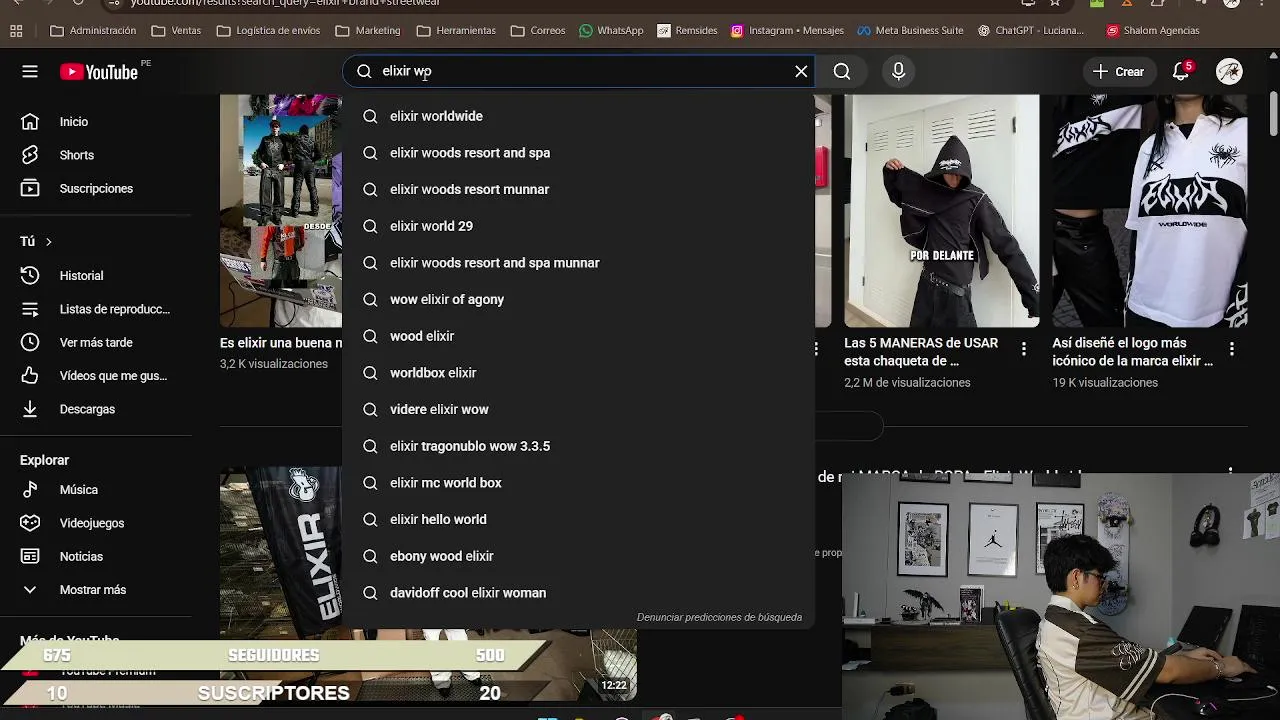Run search with the magnifier button
The width and height of the screenshot is (1280, 720).
click(842, 71)
